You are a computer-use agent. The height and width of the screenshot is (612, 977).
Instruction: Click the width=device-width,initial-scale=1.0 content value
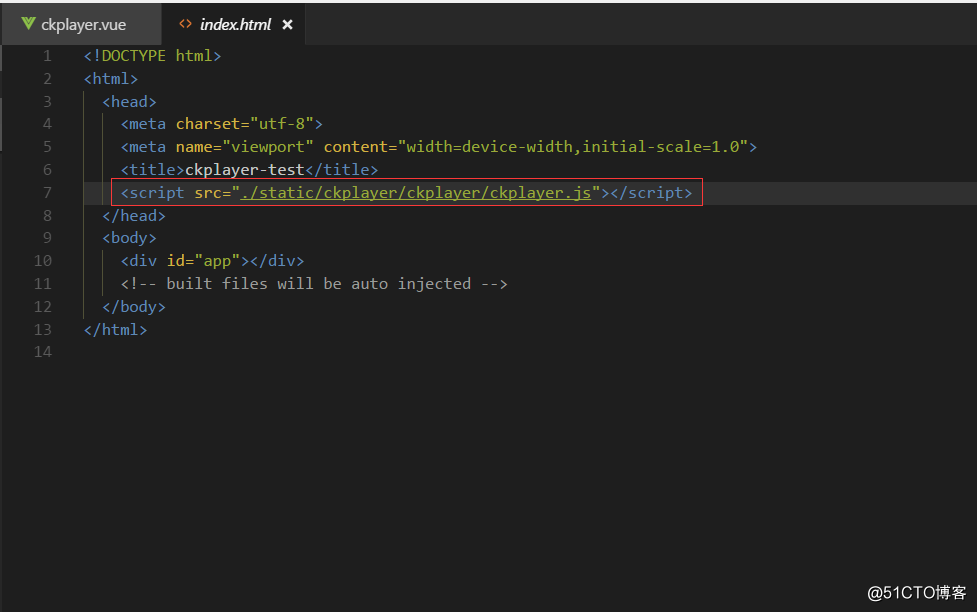pyautogui.click(x=573, y=147)
